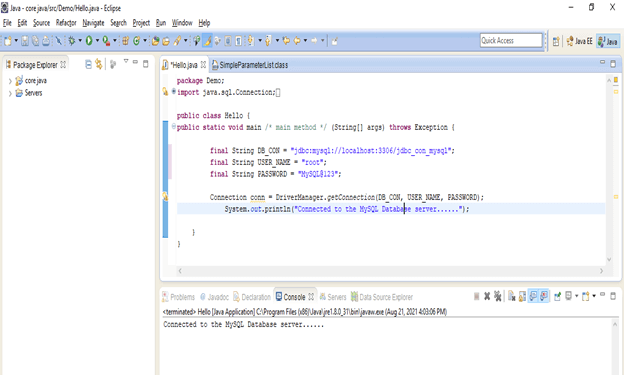Click the New Java Package icon
This screenshot has height=375, width=624.
125,41
